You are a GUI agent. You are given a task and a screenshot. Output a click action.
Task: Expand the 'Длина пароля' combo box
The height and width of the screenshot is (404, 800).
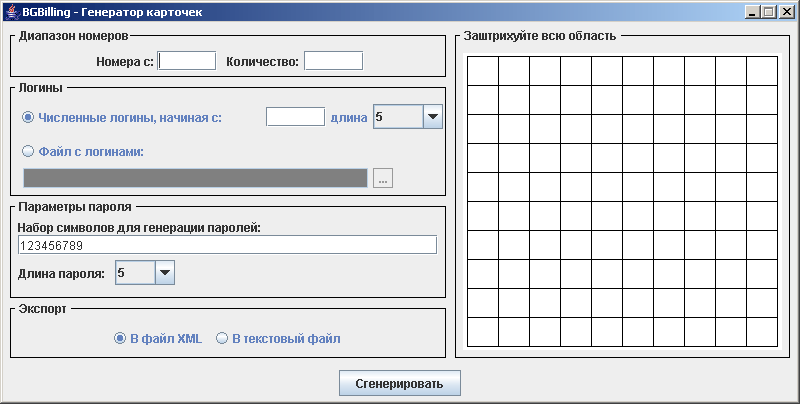click(x=165, y=271)
